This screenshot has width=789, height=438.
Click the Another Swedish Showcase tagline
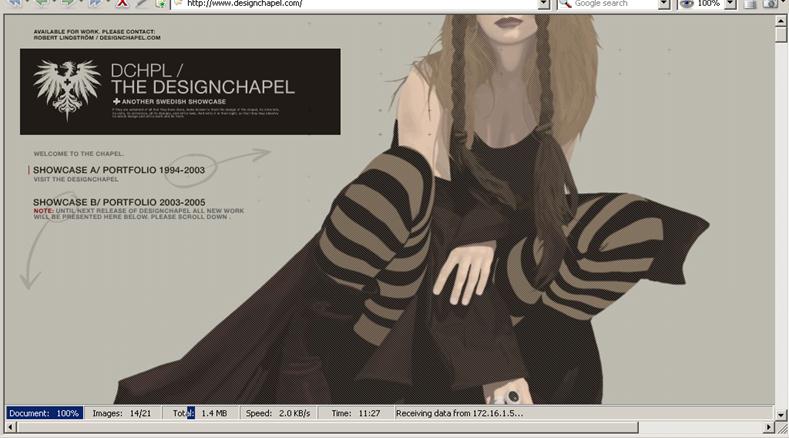point(170,102)
